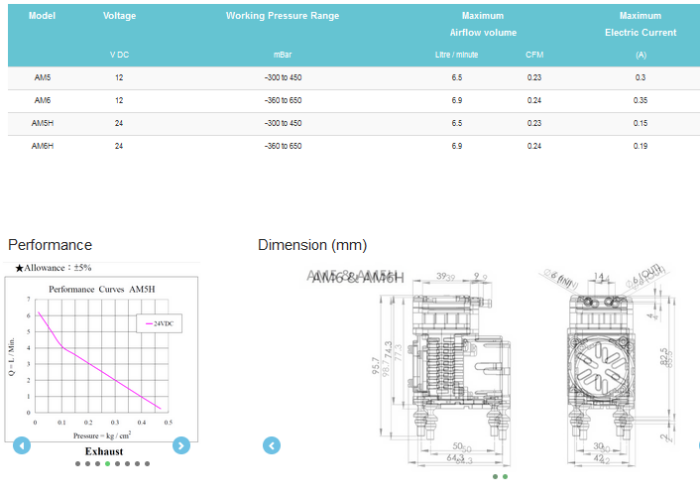
Task: Select the first Dimension carousel dot
Action: [x=496, y=477]
